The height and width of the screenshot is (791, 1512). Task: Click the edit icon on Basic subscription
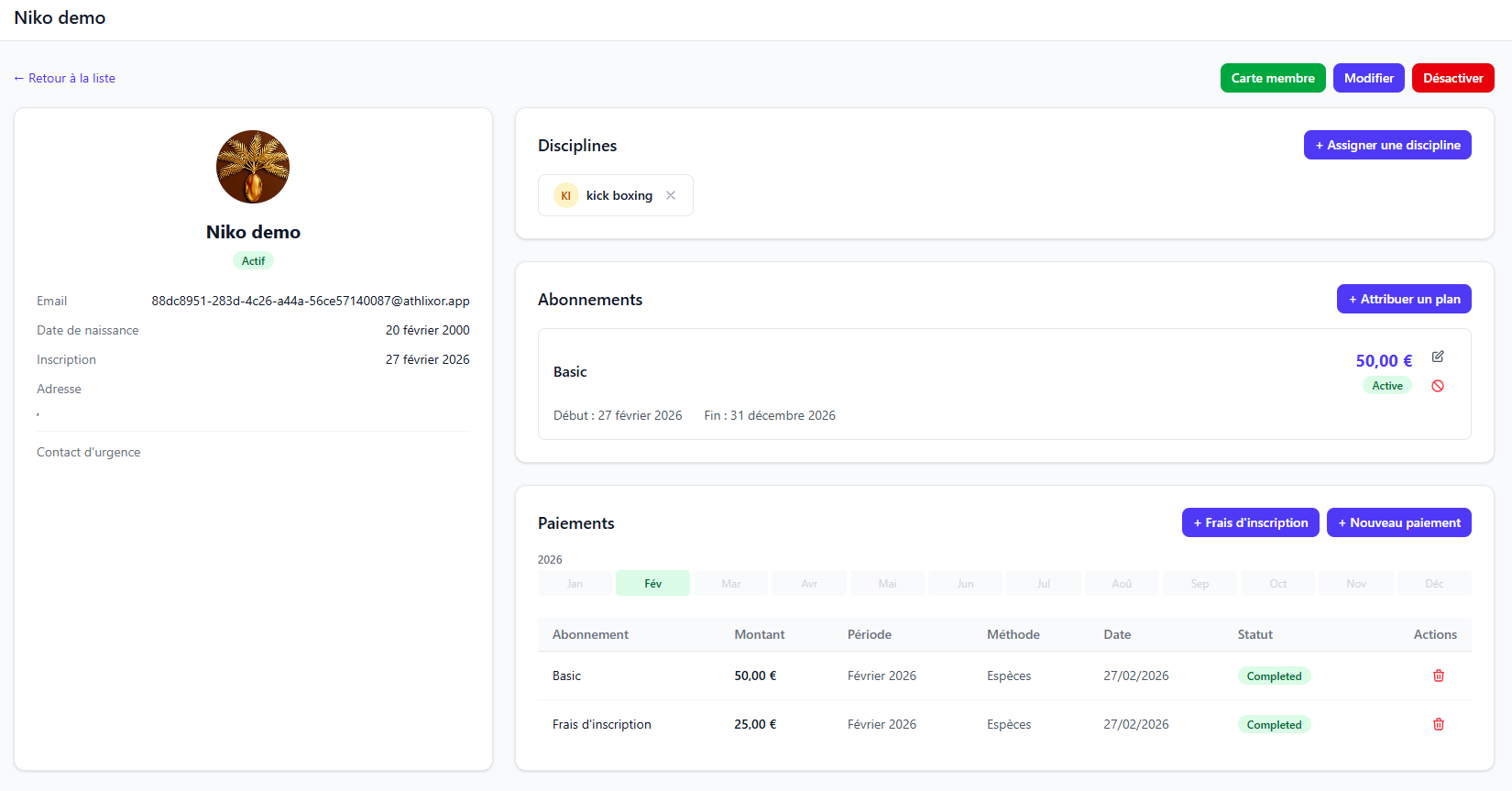(x=1438, y=357)
